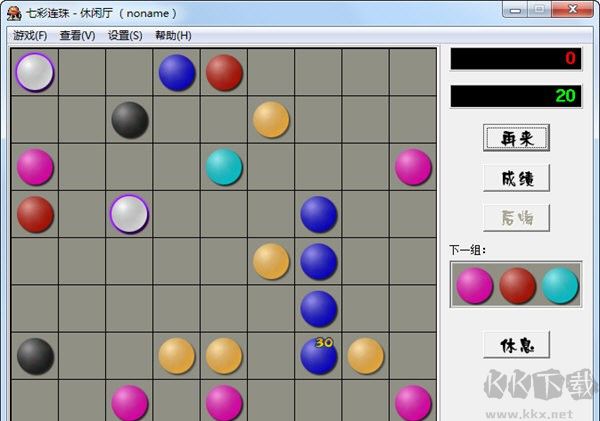Choose the white ball in the fourth row
Image resolution: width=600 pixels, height=421 pixels.
[x=129, y=214]
